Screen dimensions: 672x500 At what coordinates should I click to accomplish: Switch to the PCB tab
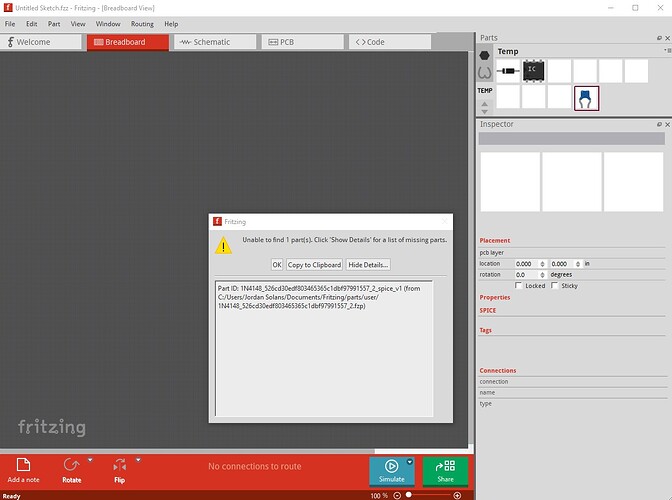pos(303,42)
